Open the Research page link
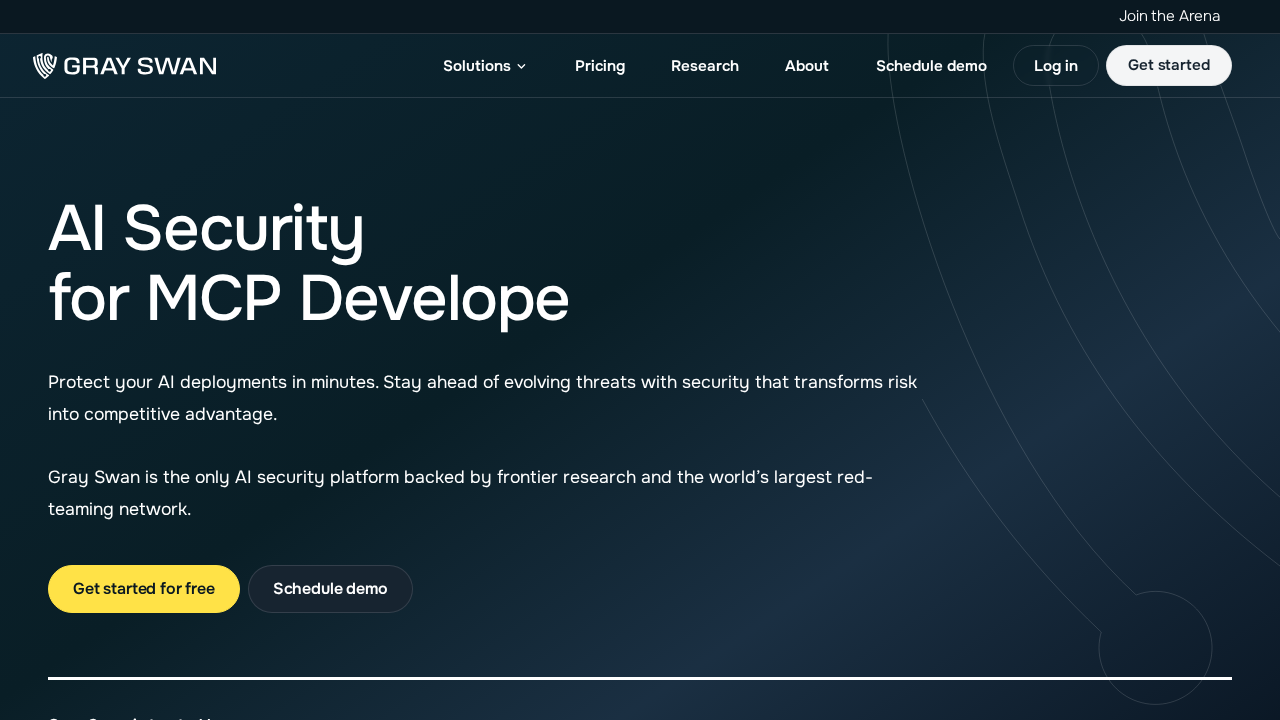1280x720 pixels. coord(705,66)
